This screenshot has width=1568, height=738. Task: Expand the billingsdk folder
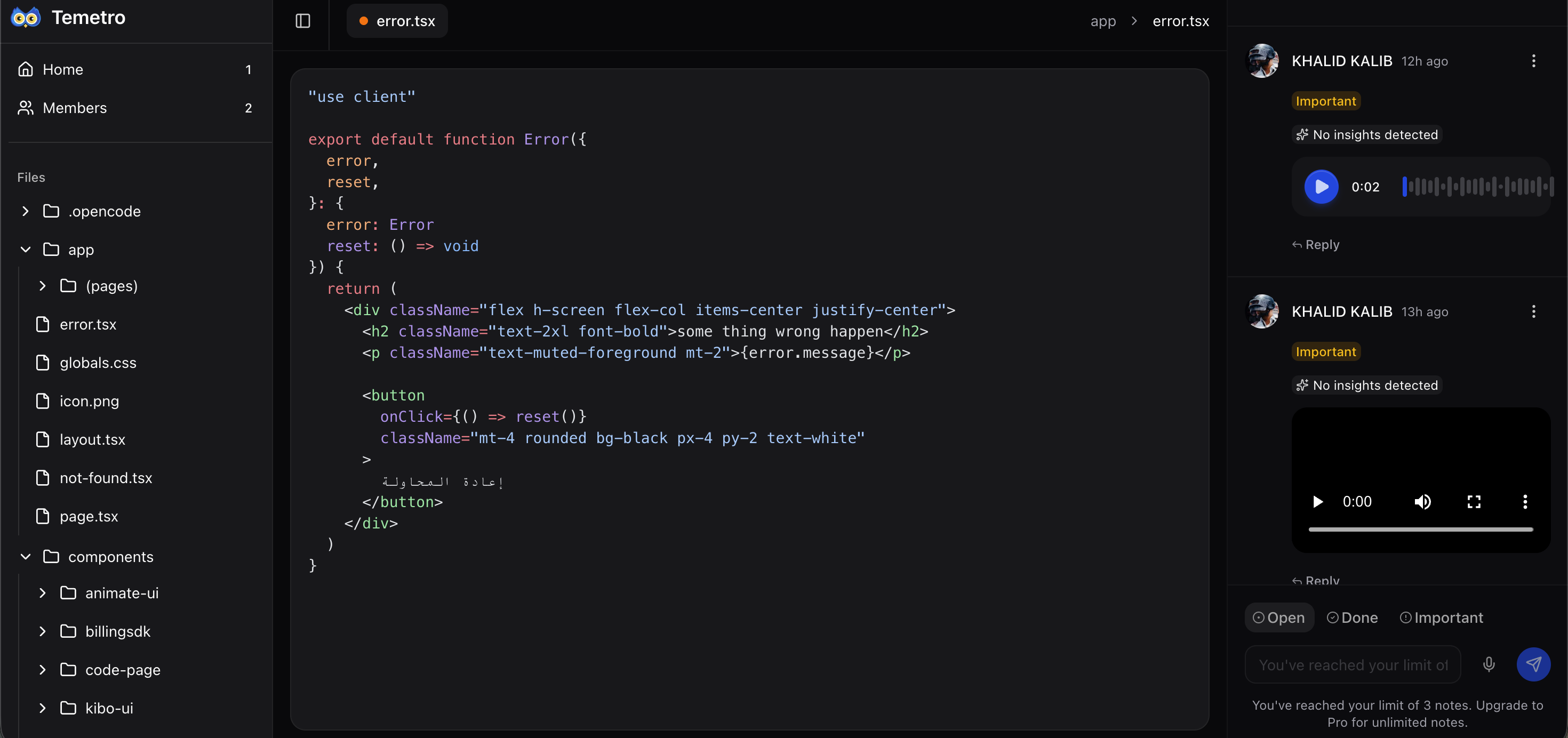(42, 631)
